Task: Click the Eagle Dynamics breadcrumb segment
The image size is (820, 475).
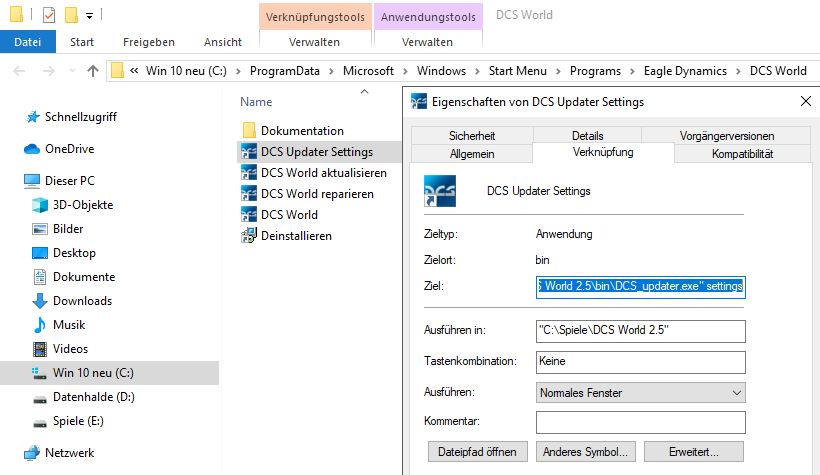Action: pyautogui.click(x=685, y=71)
